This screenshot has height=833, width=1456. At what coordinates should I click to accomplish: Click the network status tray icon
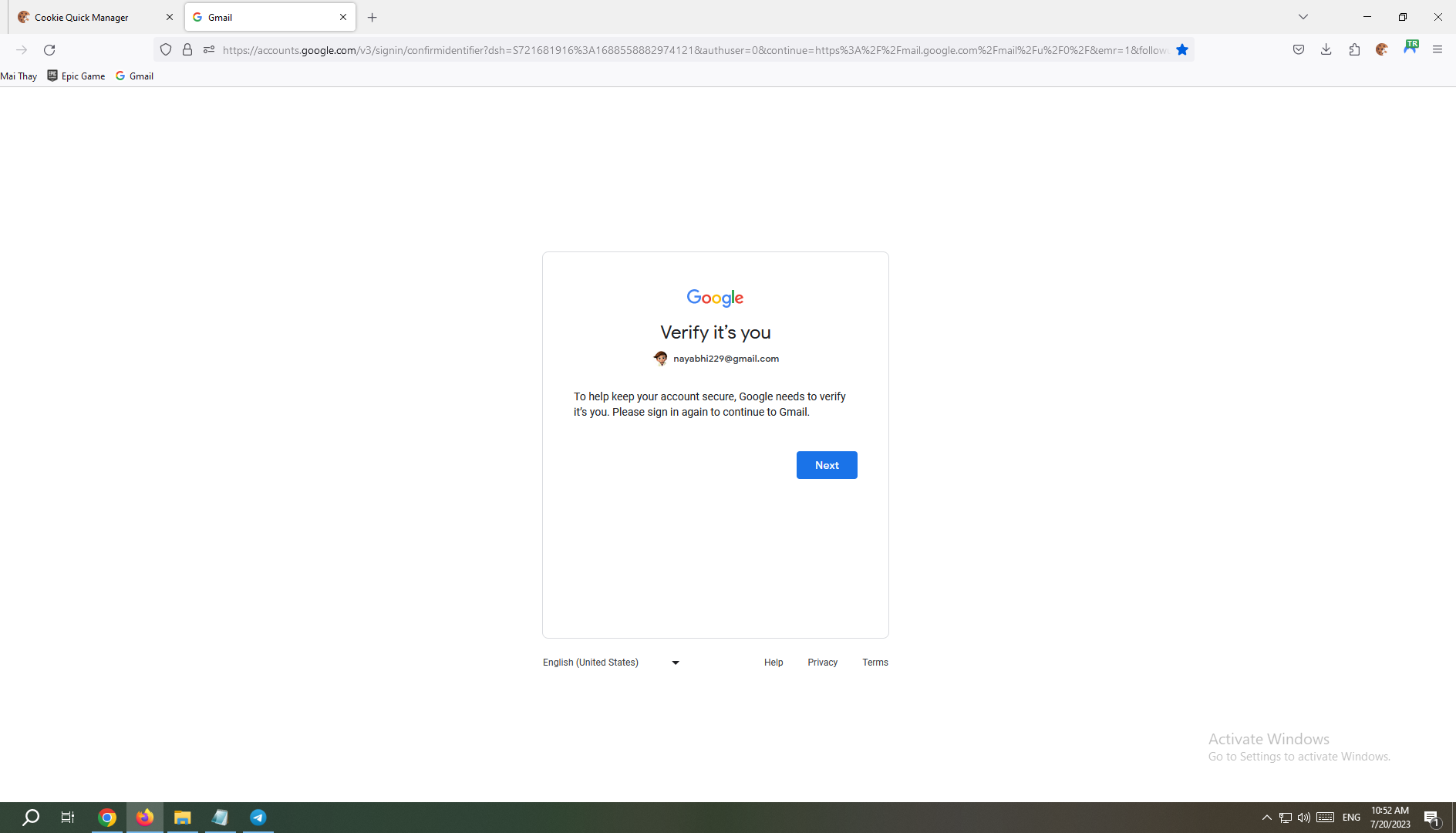click(1286, 818)
